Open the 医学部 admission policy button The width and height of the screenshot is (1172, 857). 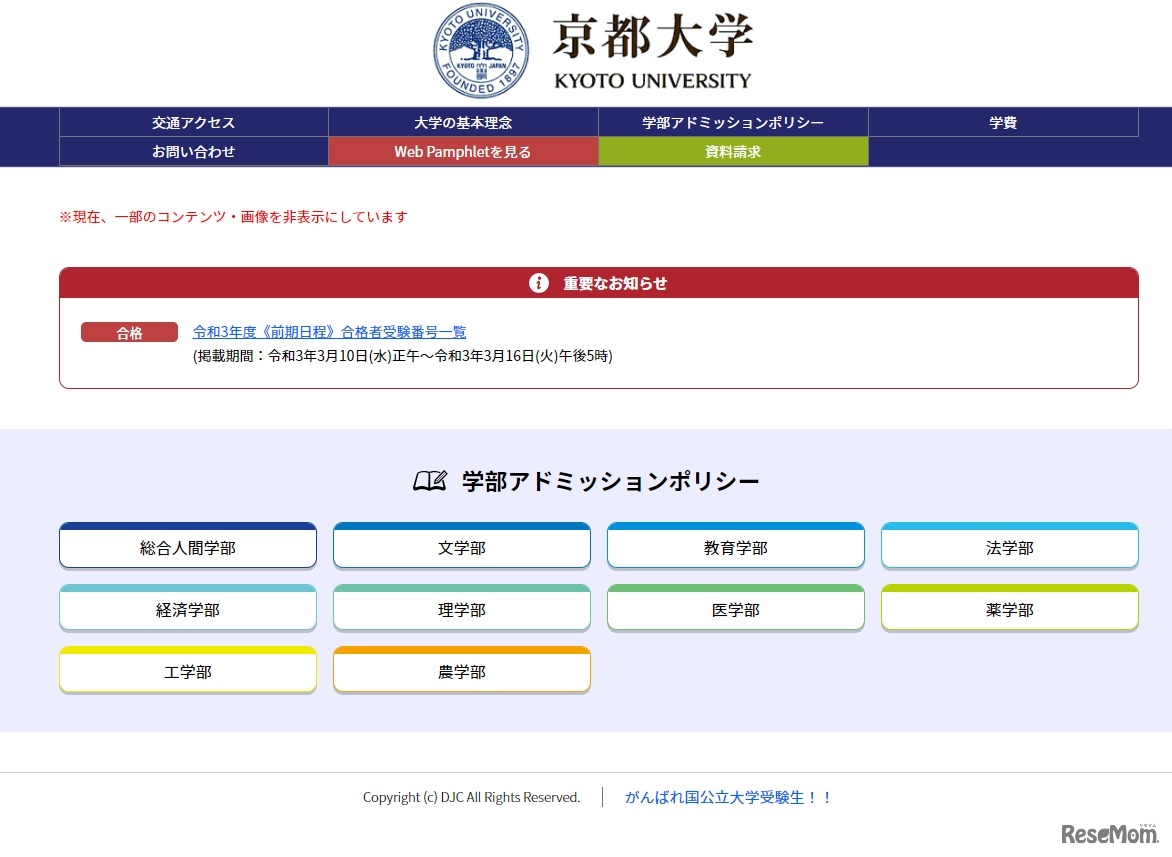tap(736, 609)
